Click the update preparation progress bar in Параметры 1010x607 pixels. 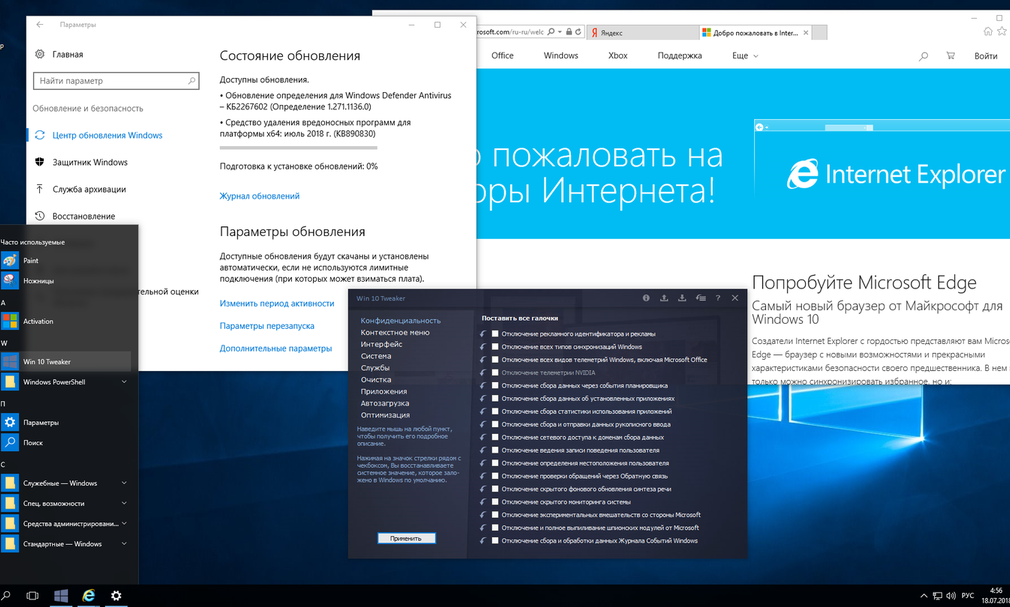tap(298, 148)
